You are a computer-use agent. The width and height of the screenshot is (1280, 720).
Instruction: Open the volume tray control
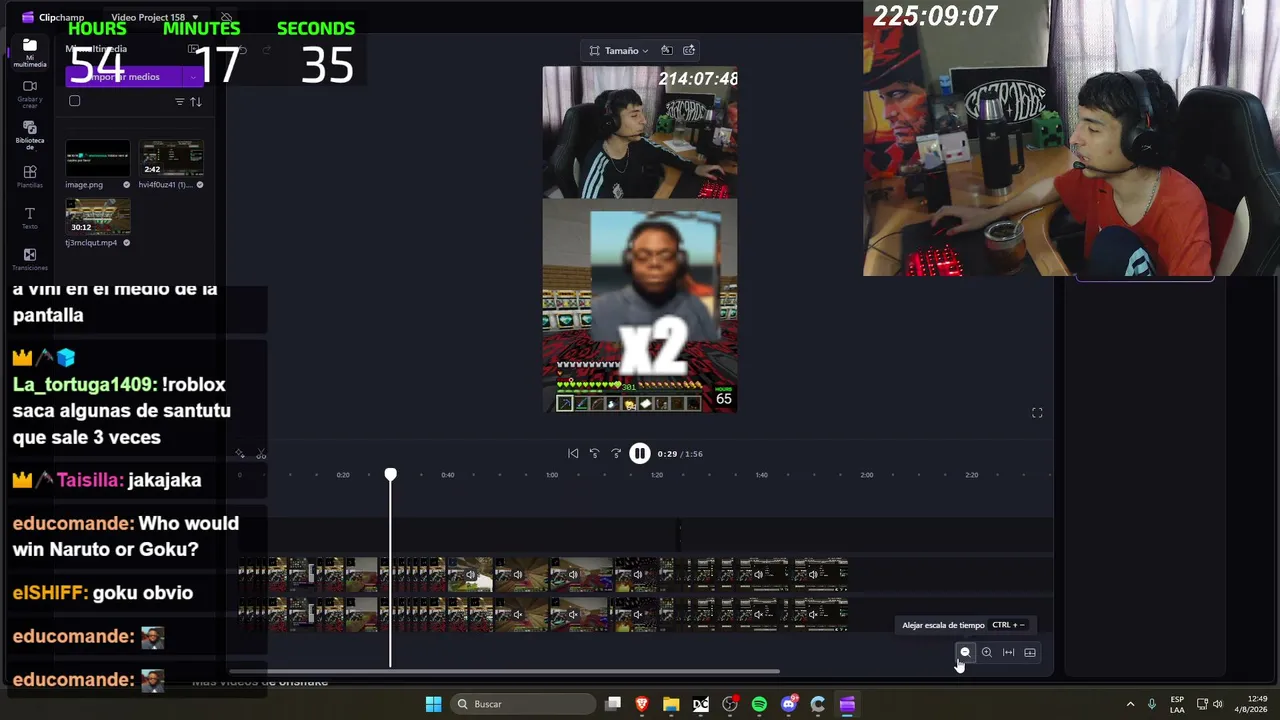[1218, 704]
